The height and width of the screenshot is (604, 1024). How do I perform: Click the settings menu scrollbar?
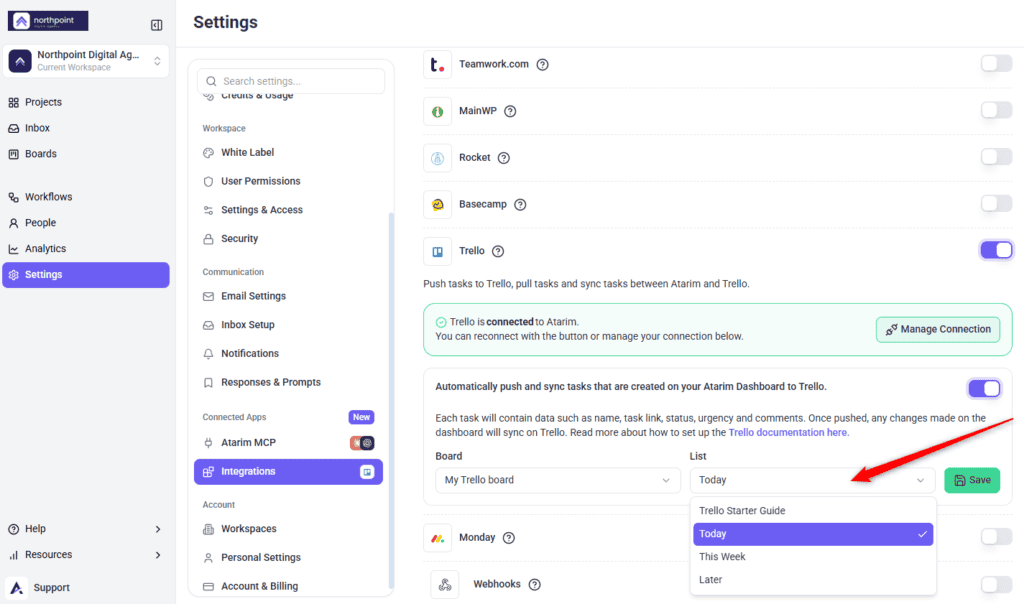[x=391, y=400]
